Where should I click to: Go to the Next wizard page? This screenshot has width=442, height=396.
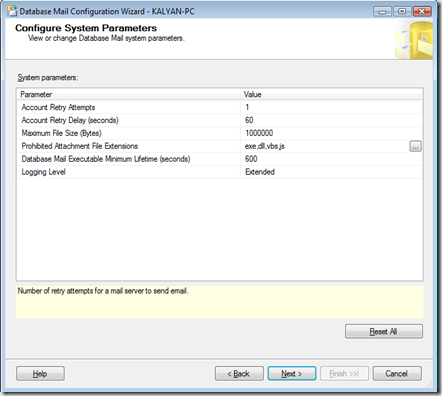[x=292, y=373]
